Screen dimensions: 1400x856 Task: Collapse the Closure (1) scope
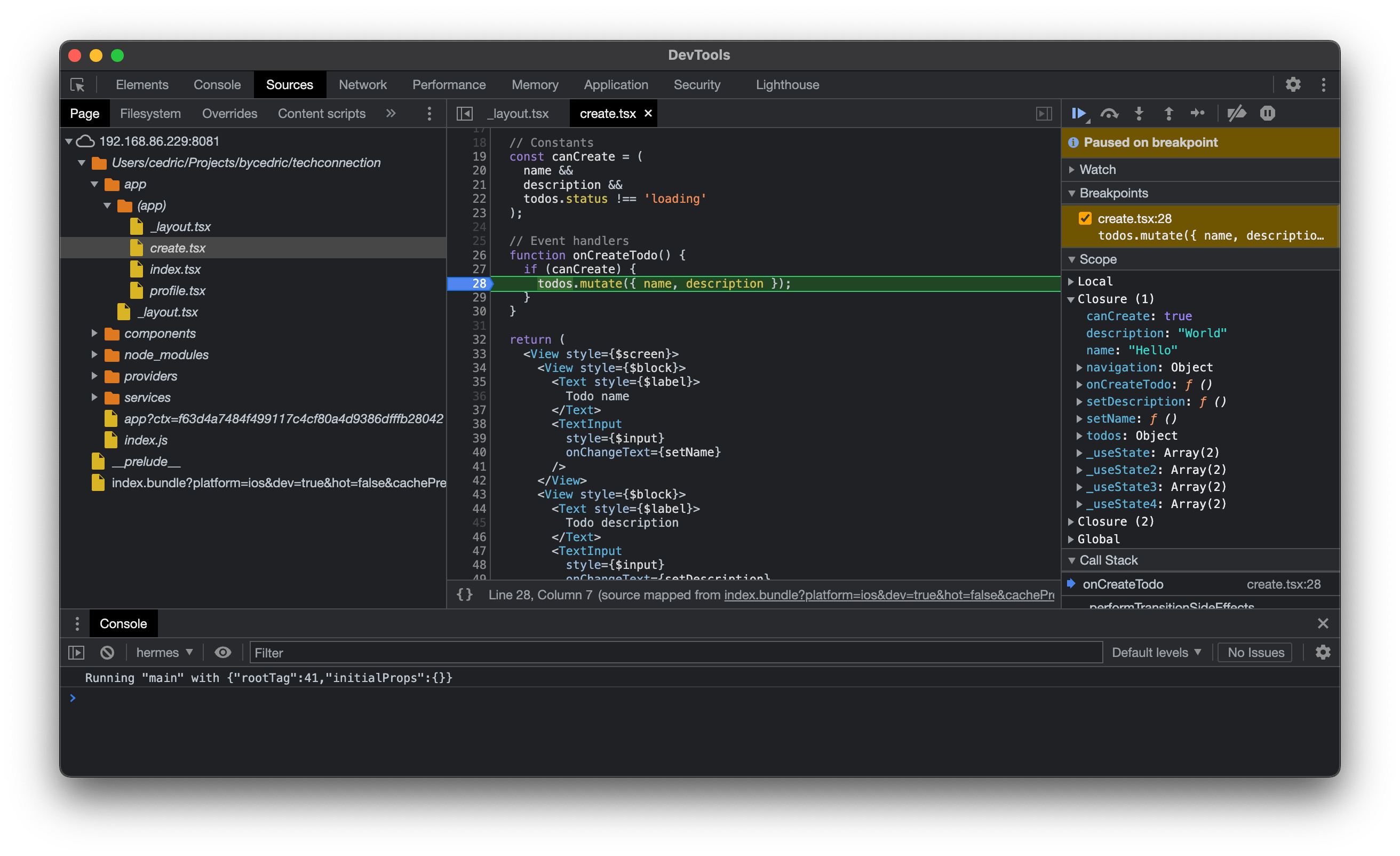[1070, 299]
